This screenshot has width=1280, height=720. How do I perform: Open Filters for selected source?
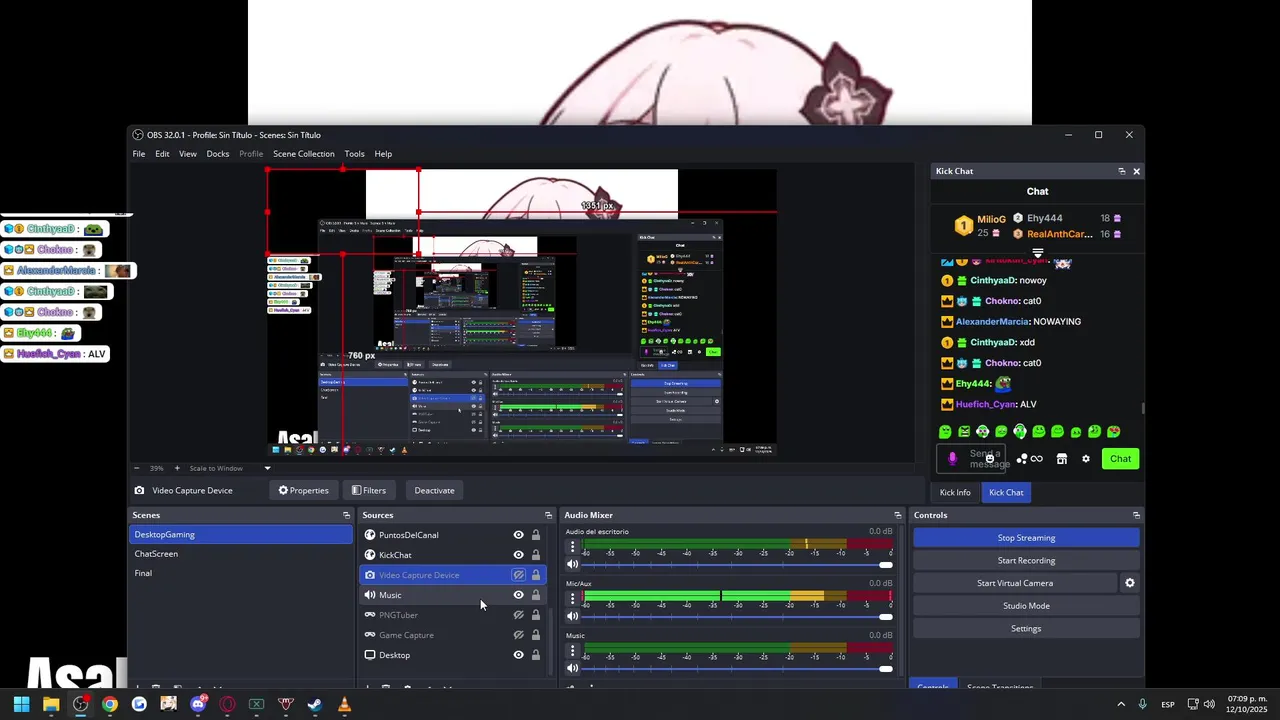(x=368, y=490)
